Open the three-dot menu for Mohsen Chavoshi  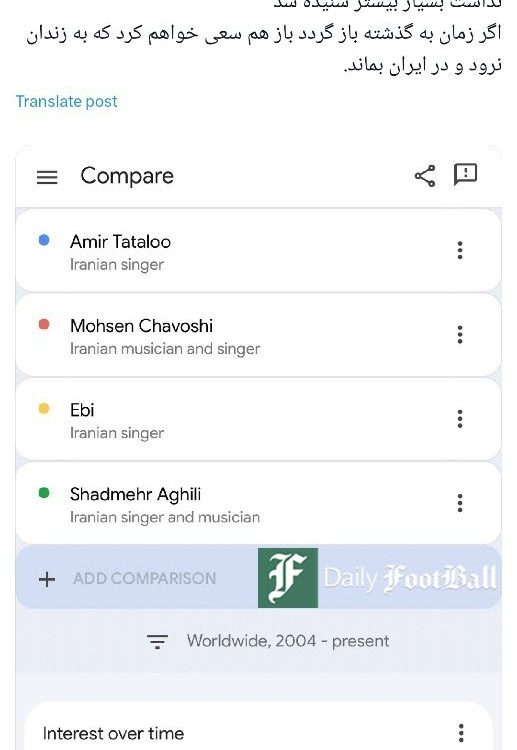click(460, 334)
